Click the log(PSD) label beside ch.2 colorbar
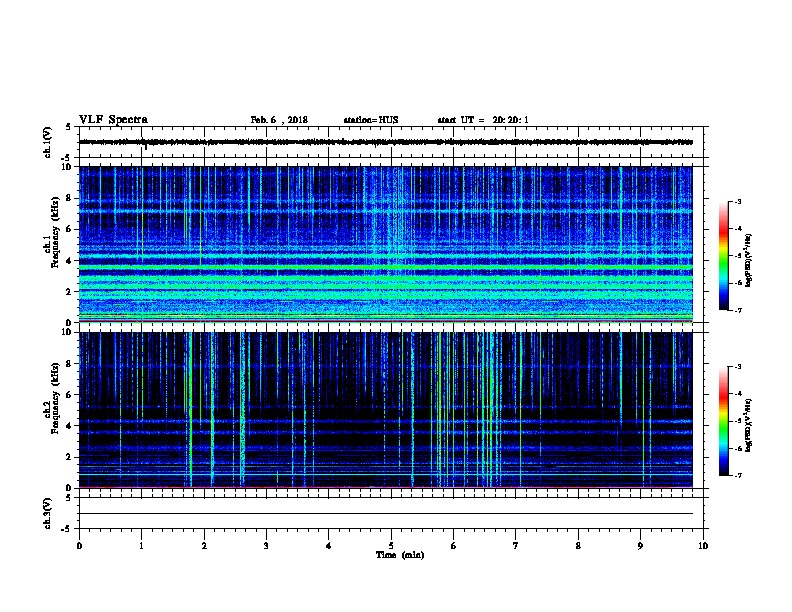The image size is (792, 612). point(748,426)
